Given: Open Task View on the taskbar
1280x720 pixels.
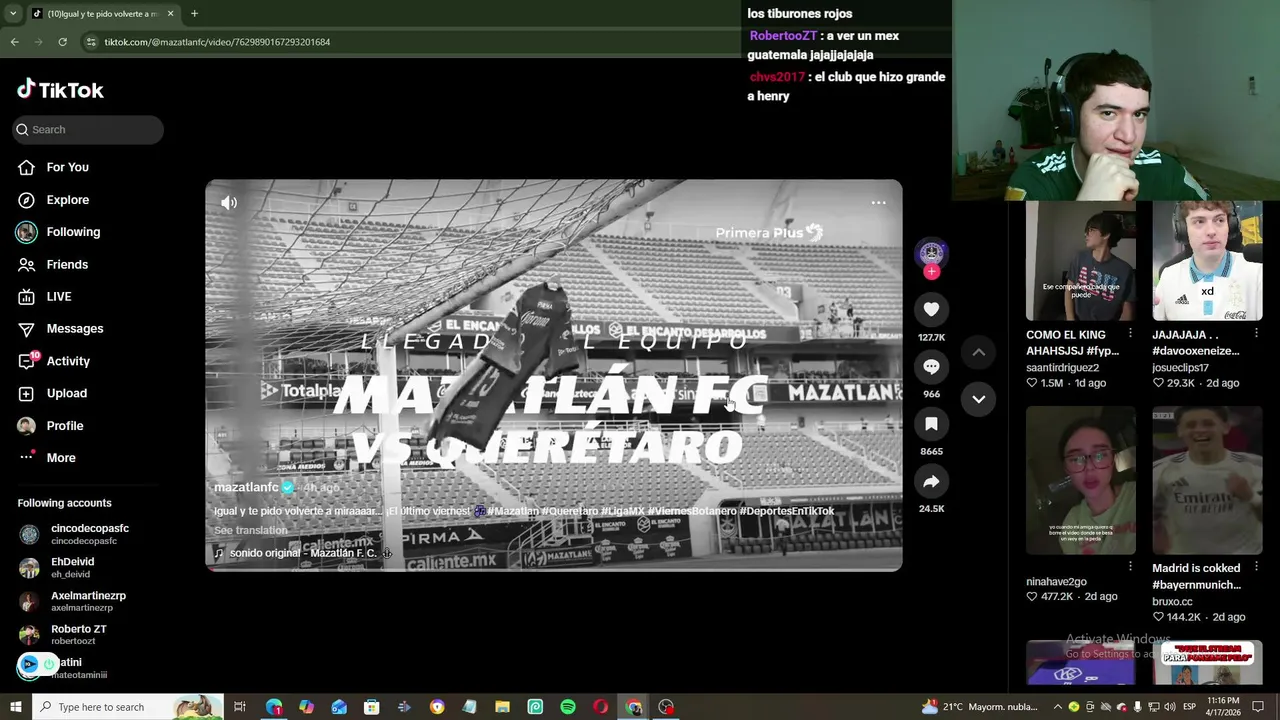Looking at the screenshot, I should (240, 707).
